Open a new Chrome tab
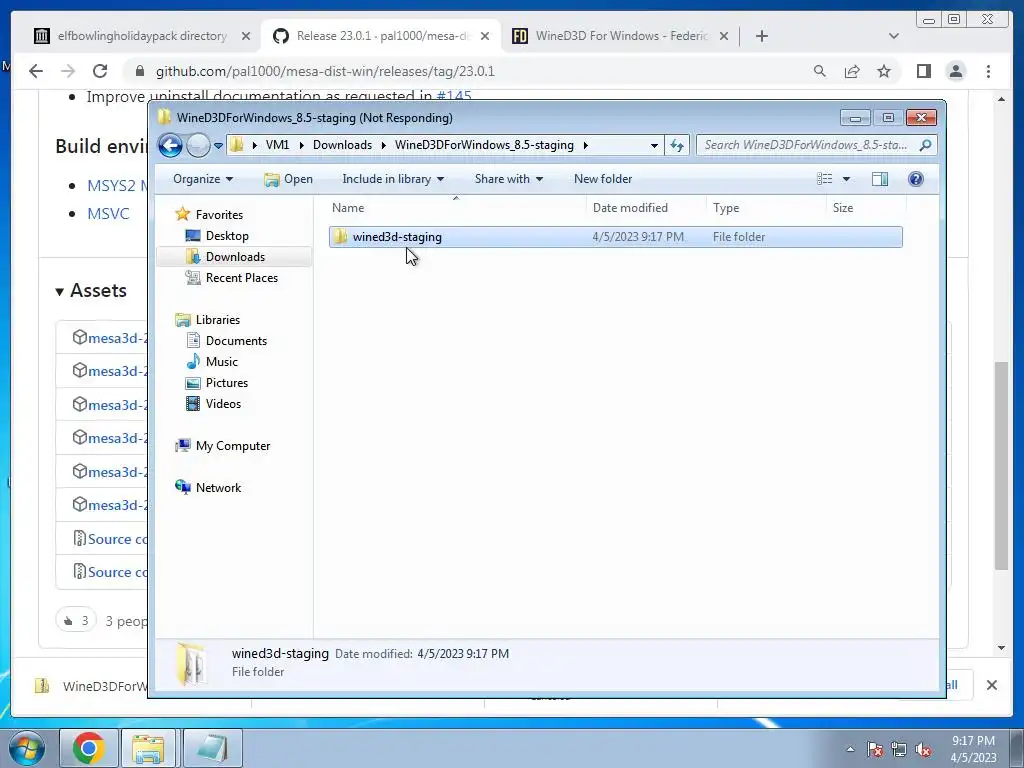This screenshot has height=768, width=1024. (761, 36)
